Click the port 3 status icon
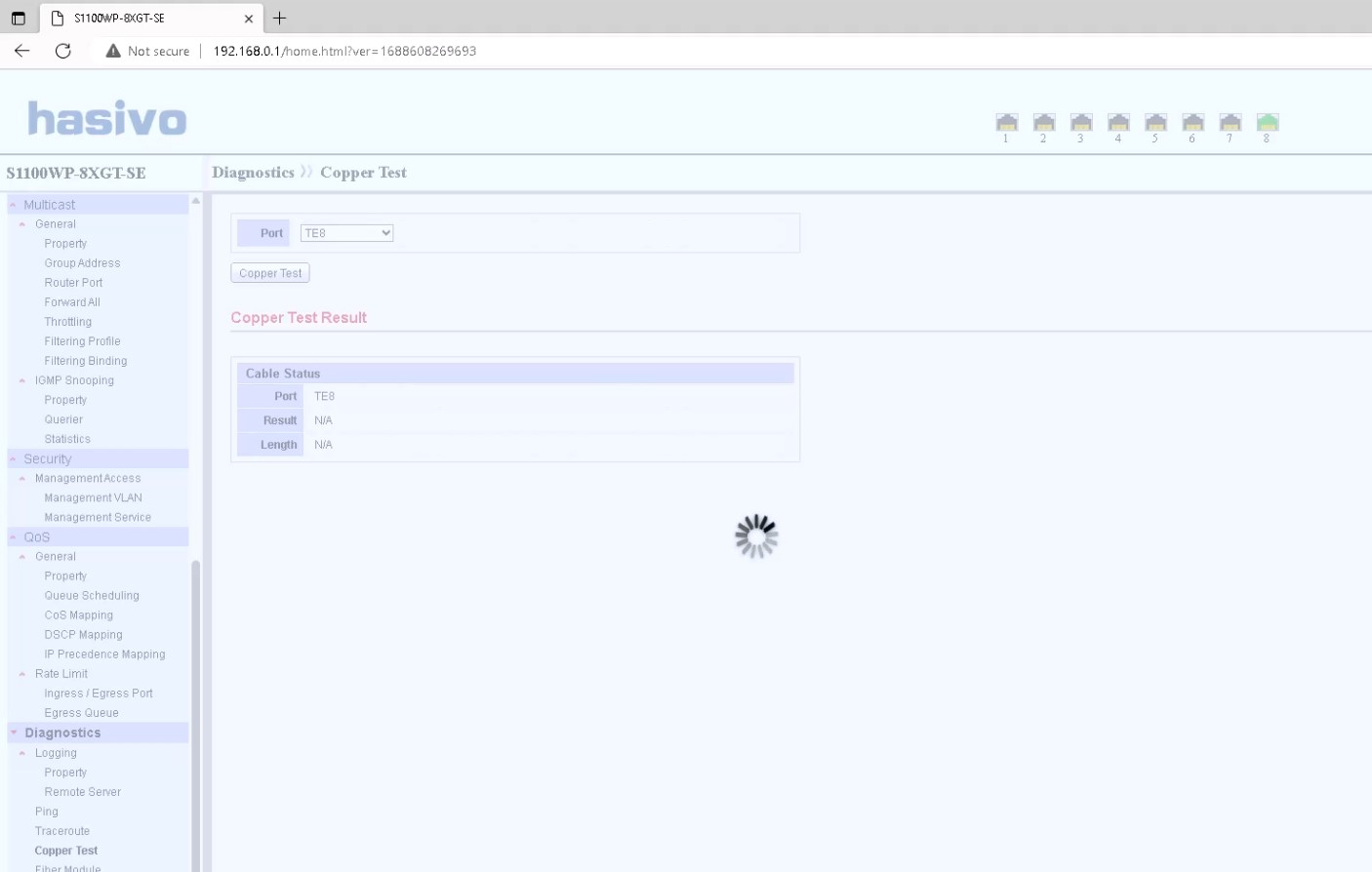Viewport: 1372px width, 872px height. pos(1081,122)
